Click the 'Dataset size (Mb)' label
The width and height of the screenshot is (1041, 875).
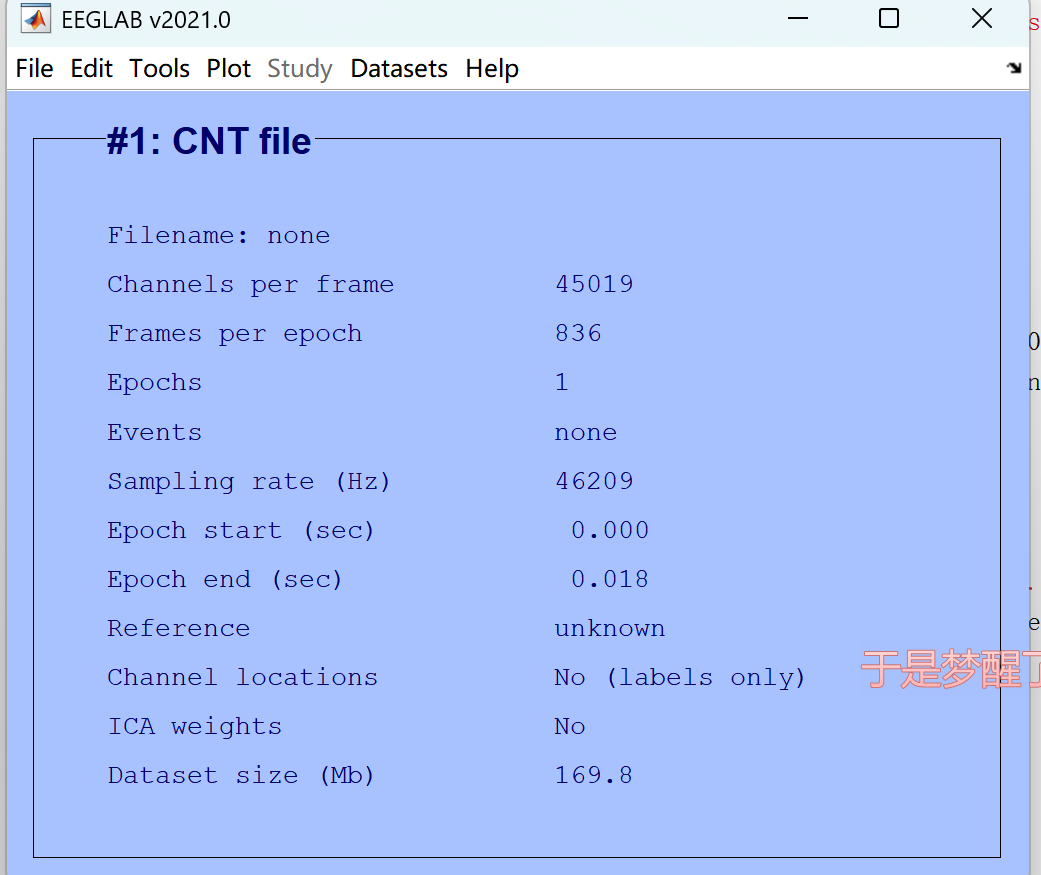coord(241,775)
